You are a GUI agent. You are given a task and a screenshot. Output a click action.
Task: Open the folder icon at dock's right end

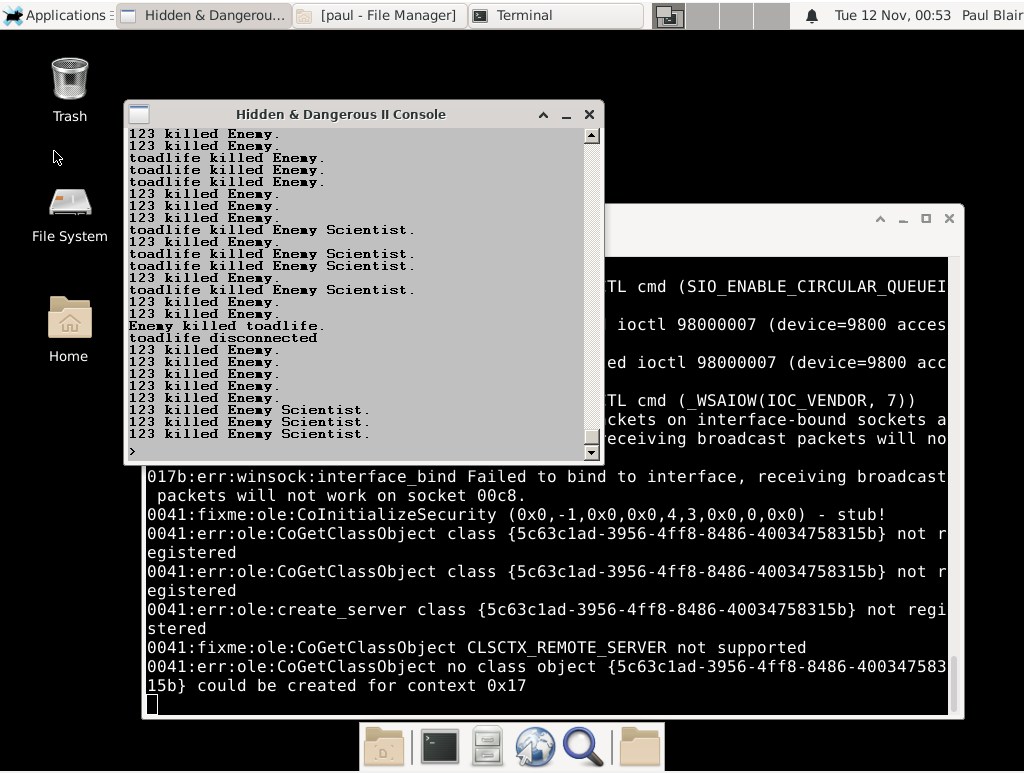[x=639, y=747]
